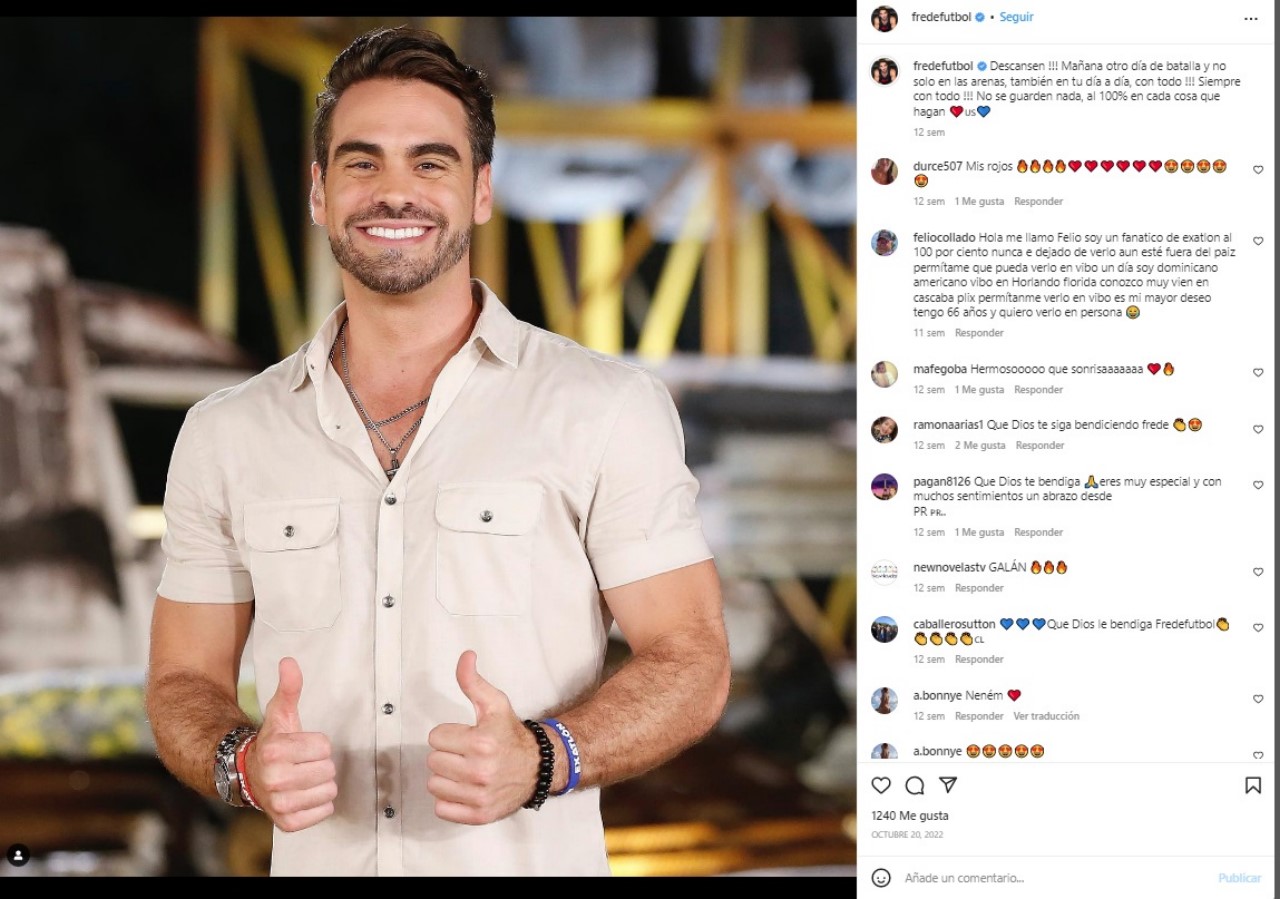The width and height of the screenshot is (1280, 899).
Task: Share post with paper plane icon
Action: [x=948, y=785]
